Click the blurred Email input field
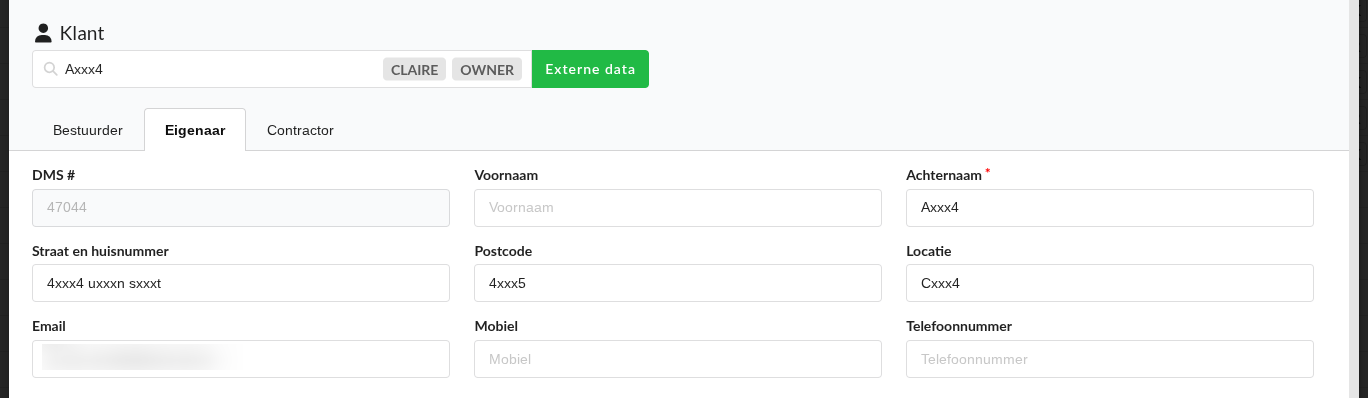 click(241, 359)
